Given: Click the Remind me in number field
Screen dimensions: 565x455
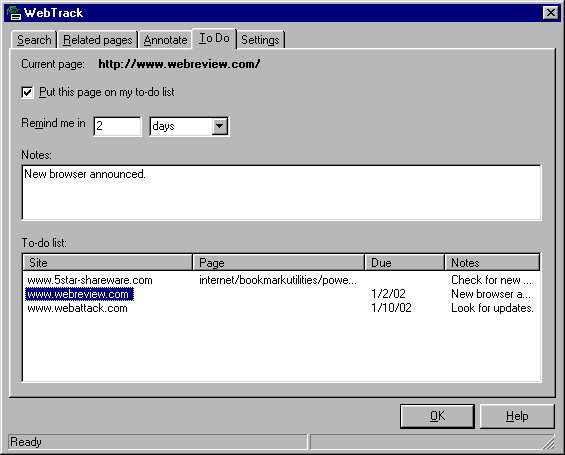Looking at the screenshot, I should tap(117, 126).
